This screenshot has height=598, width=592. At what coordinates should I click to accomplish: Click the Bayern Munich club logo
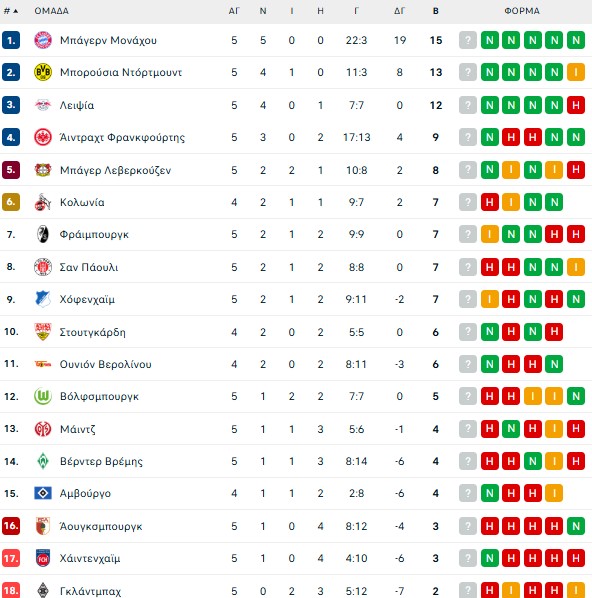43,40
